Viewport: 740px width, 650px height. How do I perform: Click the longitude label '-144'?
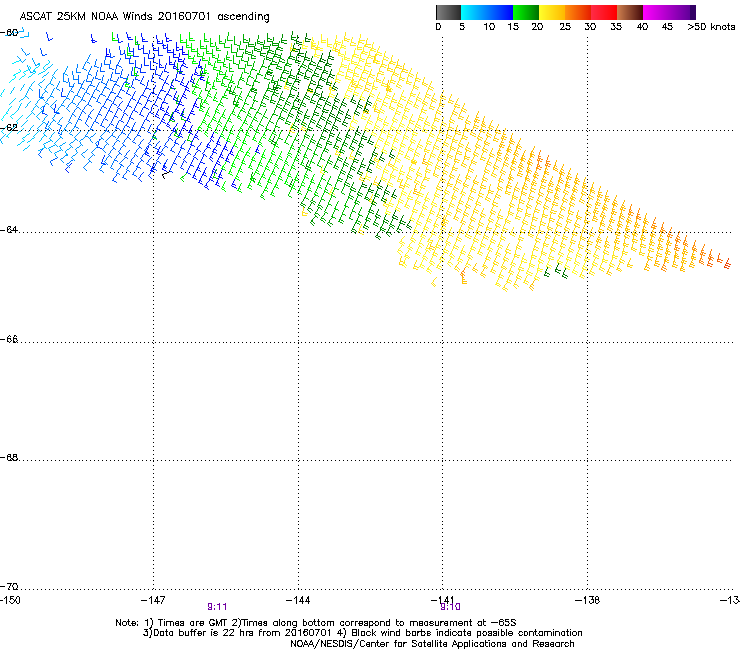point(298,600)
